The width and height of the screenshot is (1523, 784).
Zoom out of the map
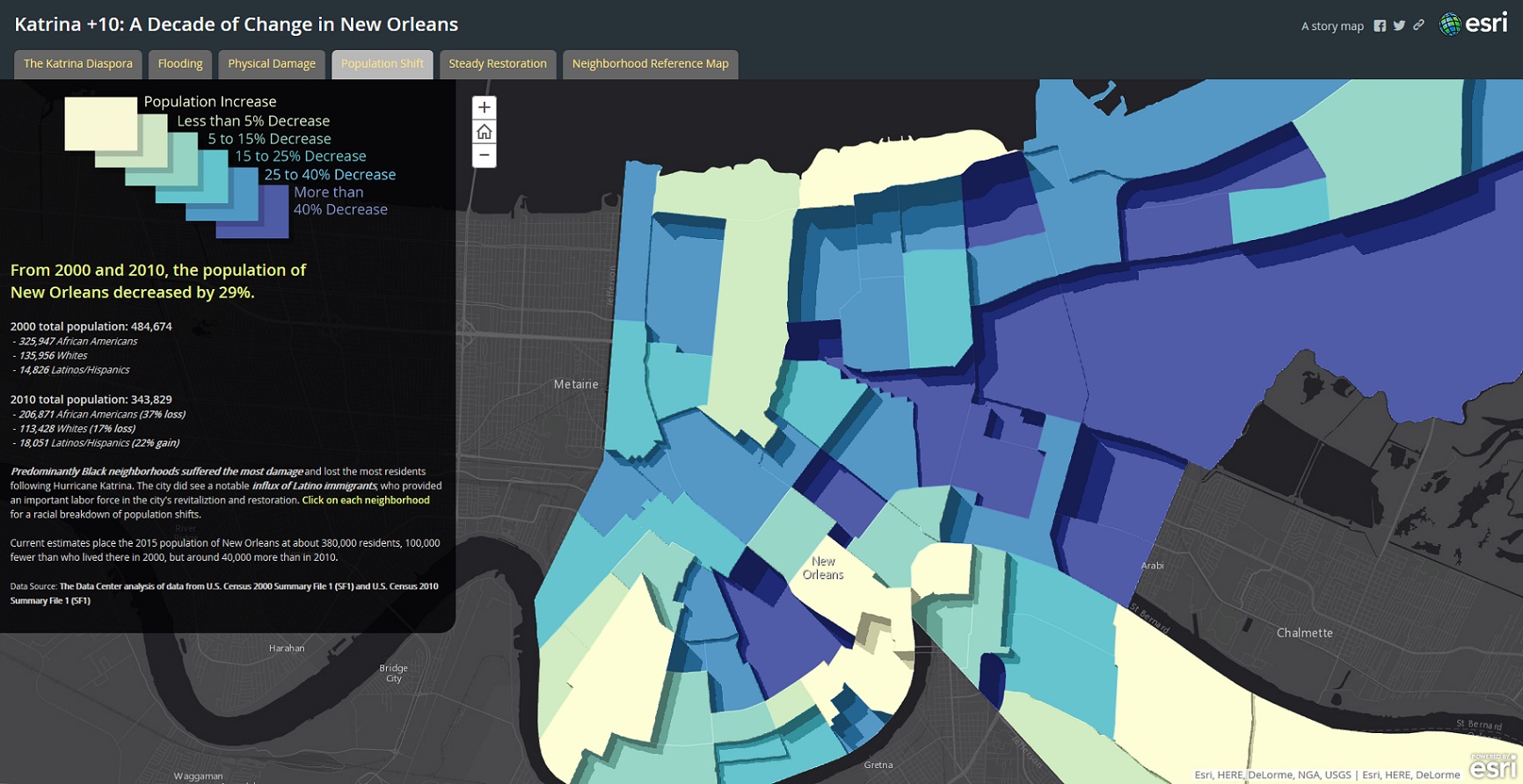click(x=484, y=156)
